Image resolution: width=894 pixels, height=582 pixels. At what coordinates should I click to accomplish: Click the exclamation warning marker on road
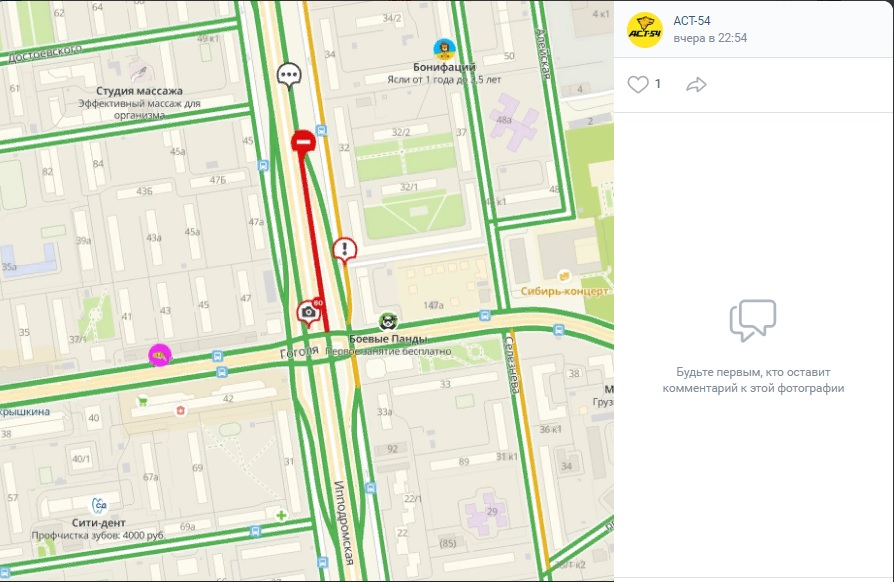(x=344, y=251)
